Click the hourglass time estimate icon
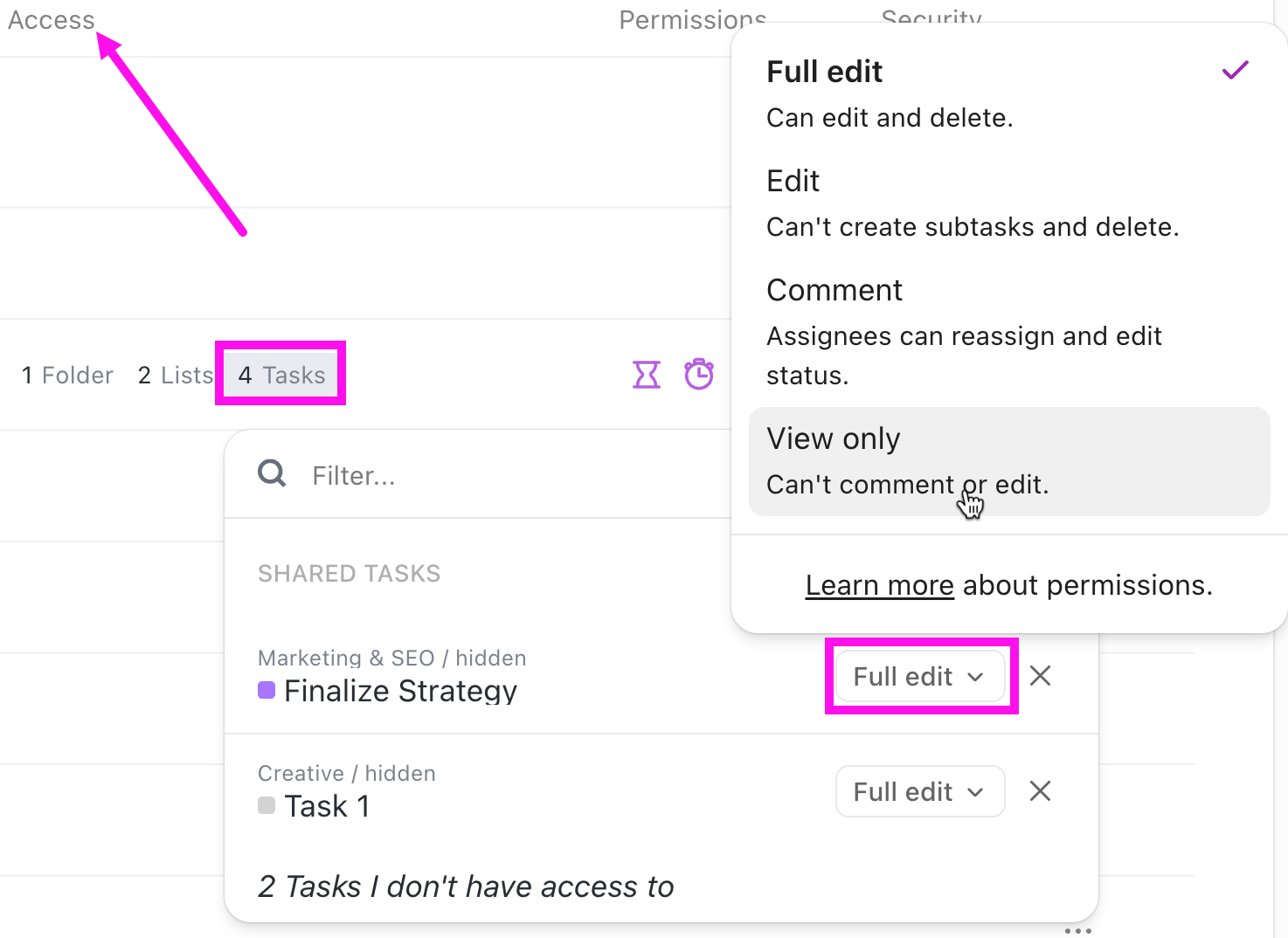The image size is (1288, 938). [646, 374]
